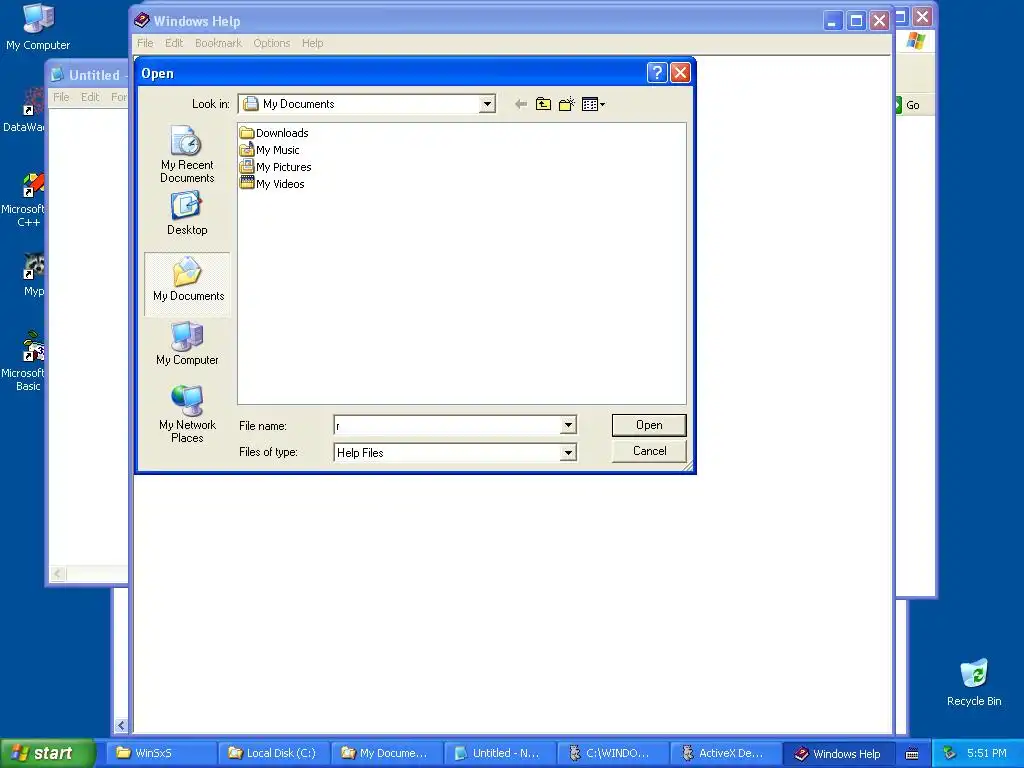
Task: Maximize the Windows Help window
Action: pos(856,21)
